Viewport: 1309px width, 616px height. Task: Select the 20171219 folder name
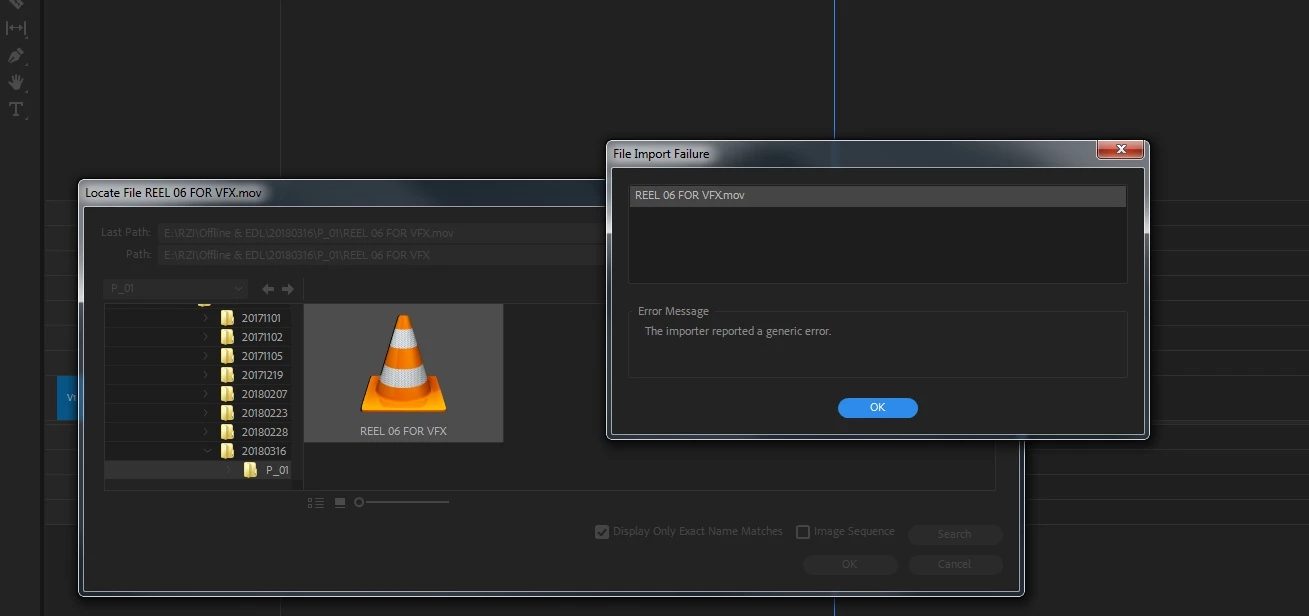tap(262, 375)
